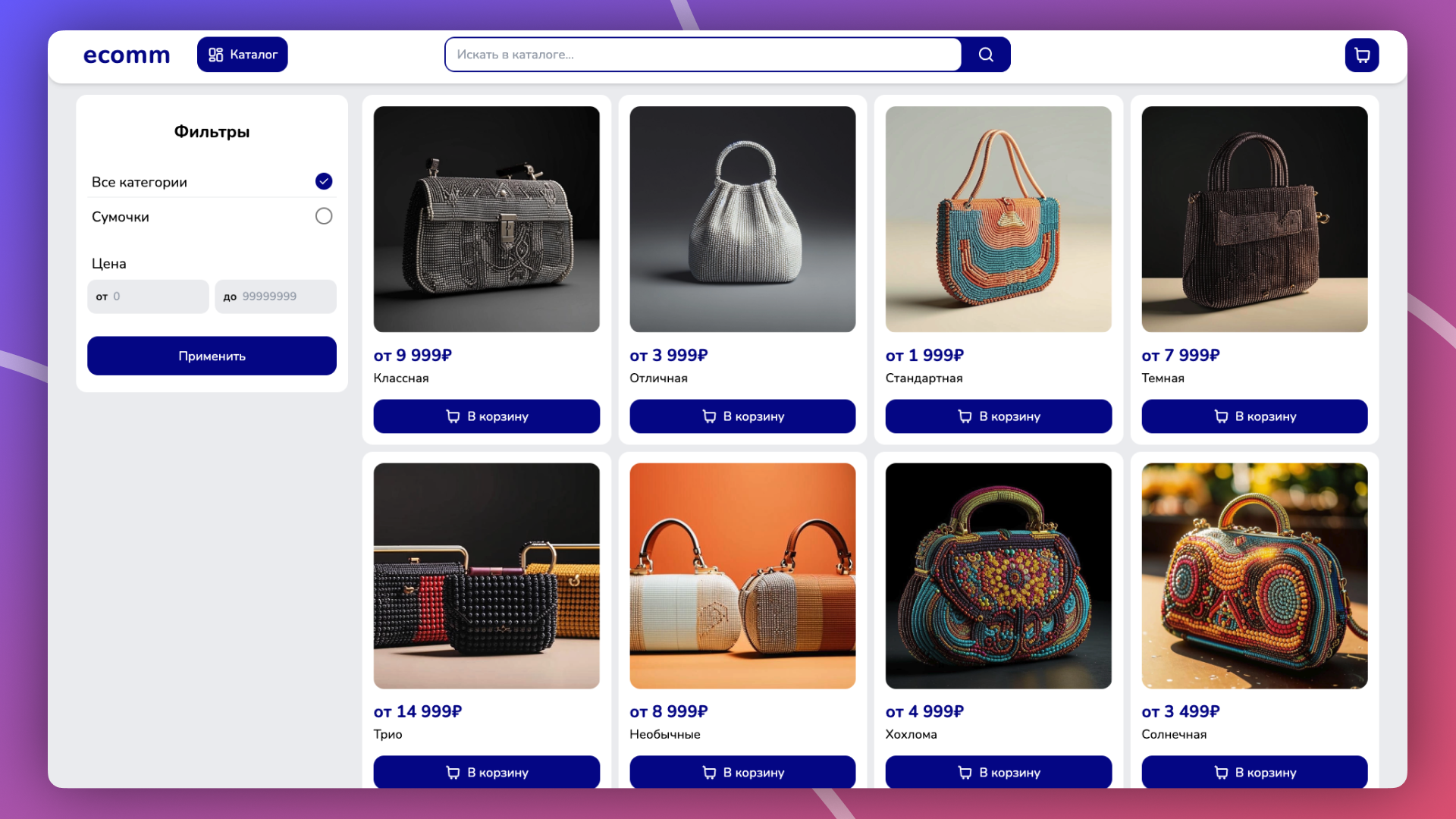Click the catalog search input field
Screen dimensions: 1456x819
tap(703, 55)
